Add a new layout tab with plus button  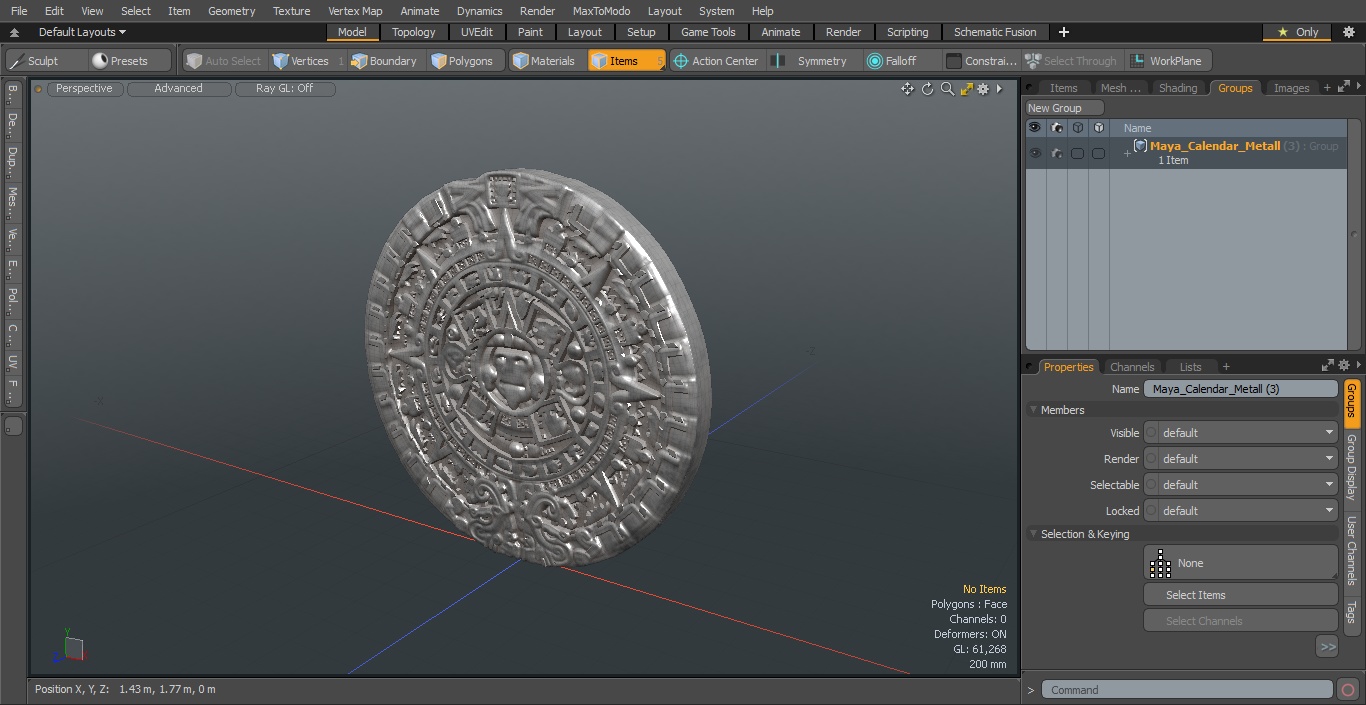1064,32
